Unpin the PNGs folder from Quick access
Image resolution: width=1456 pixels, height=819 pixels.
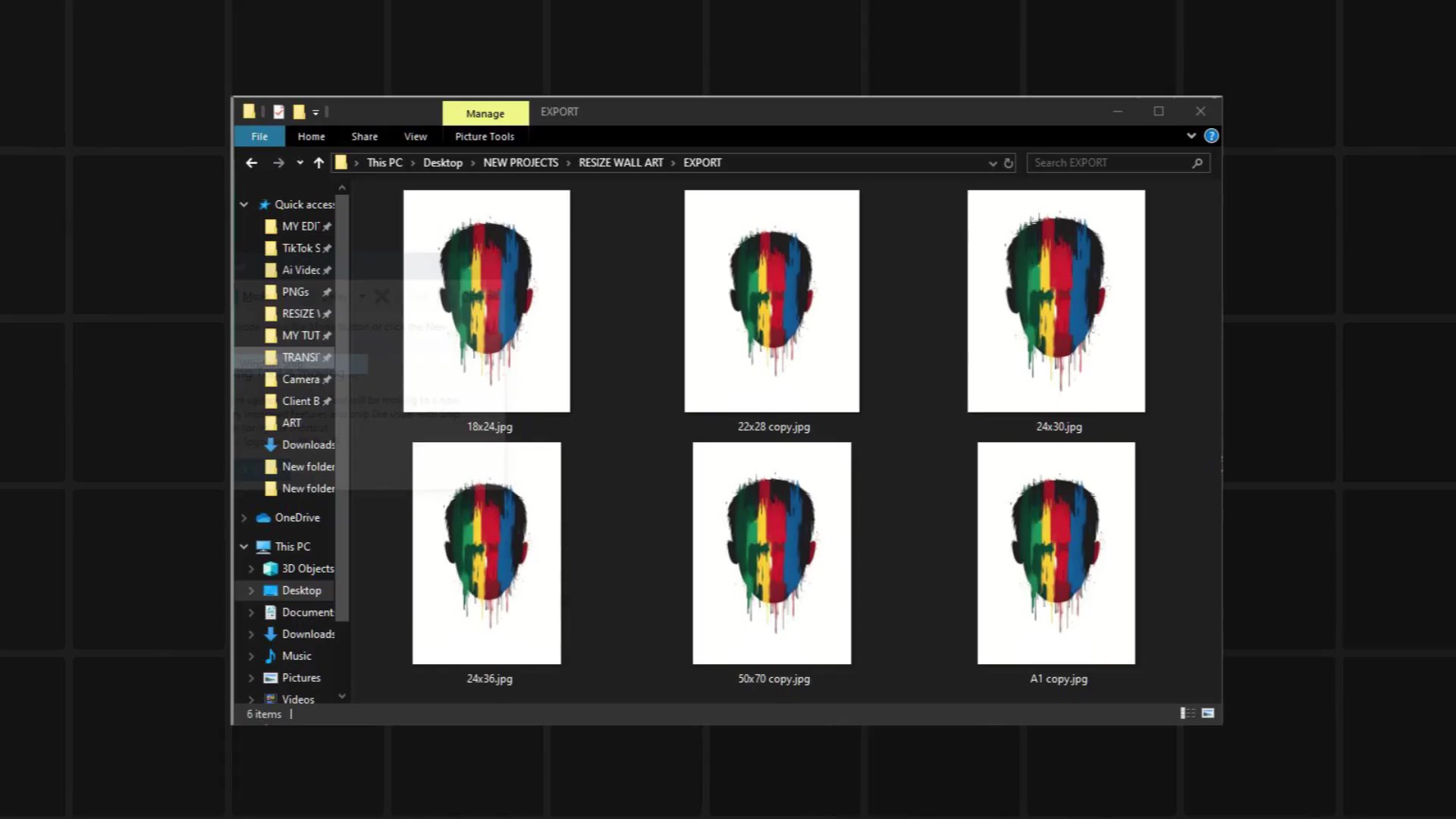(x=327, y=292)
